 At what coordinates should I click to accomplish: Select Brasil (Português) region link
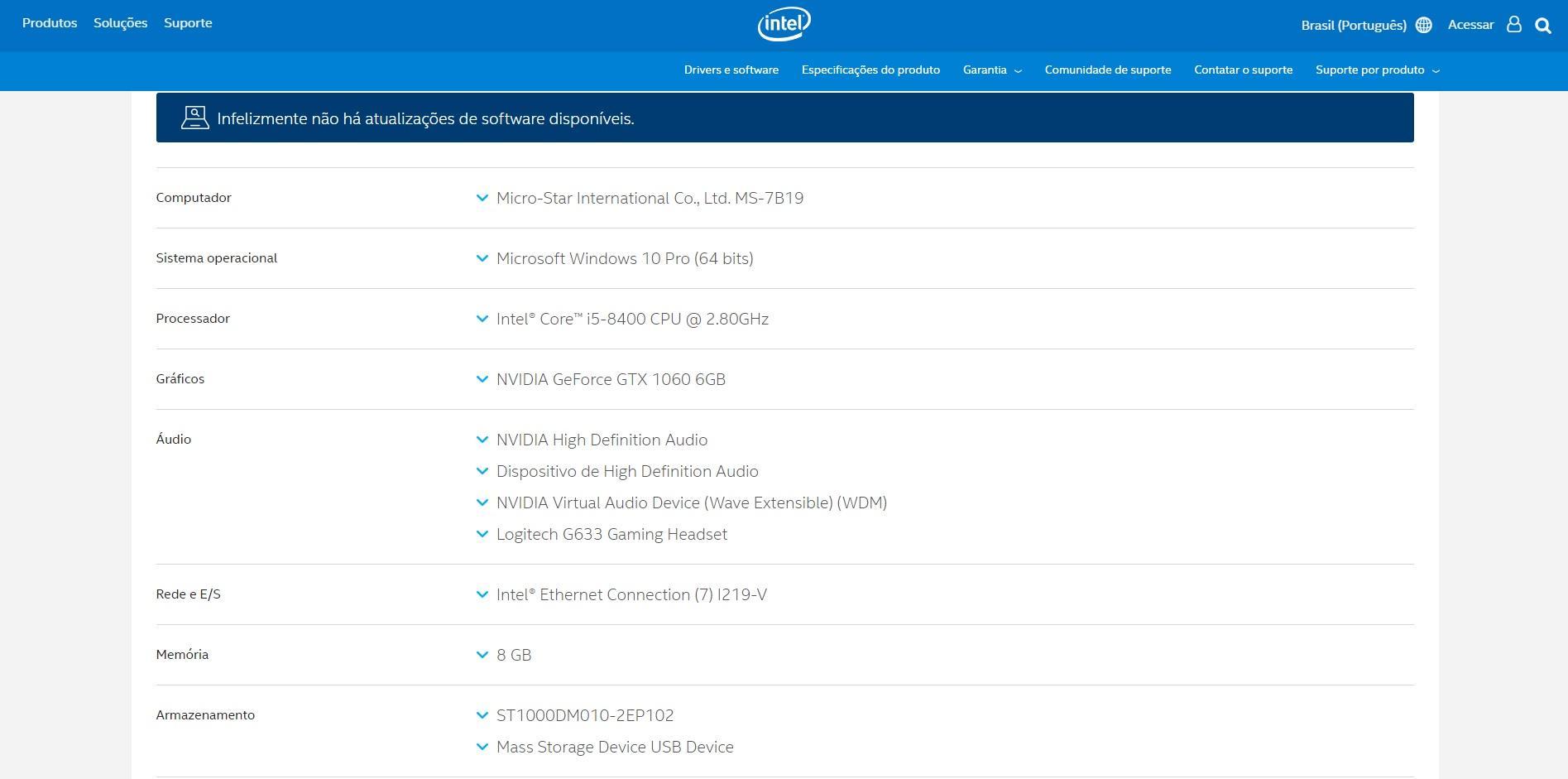click(x=1354, y=26)
